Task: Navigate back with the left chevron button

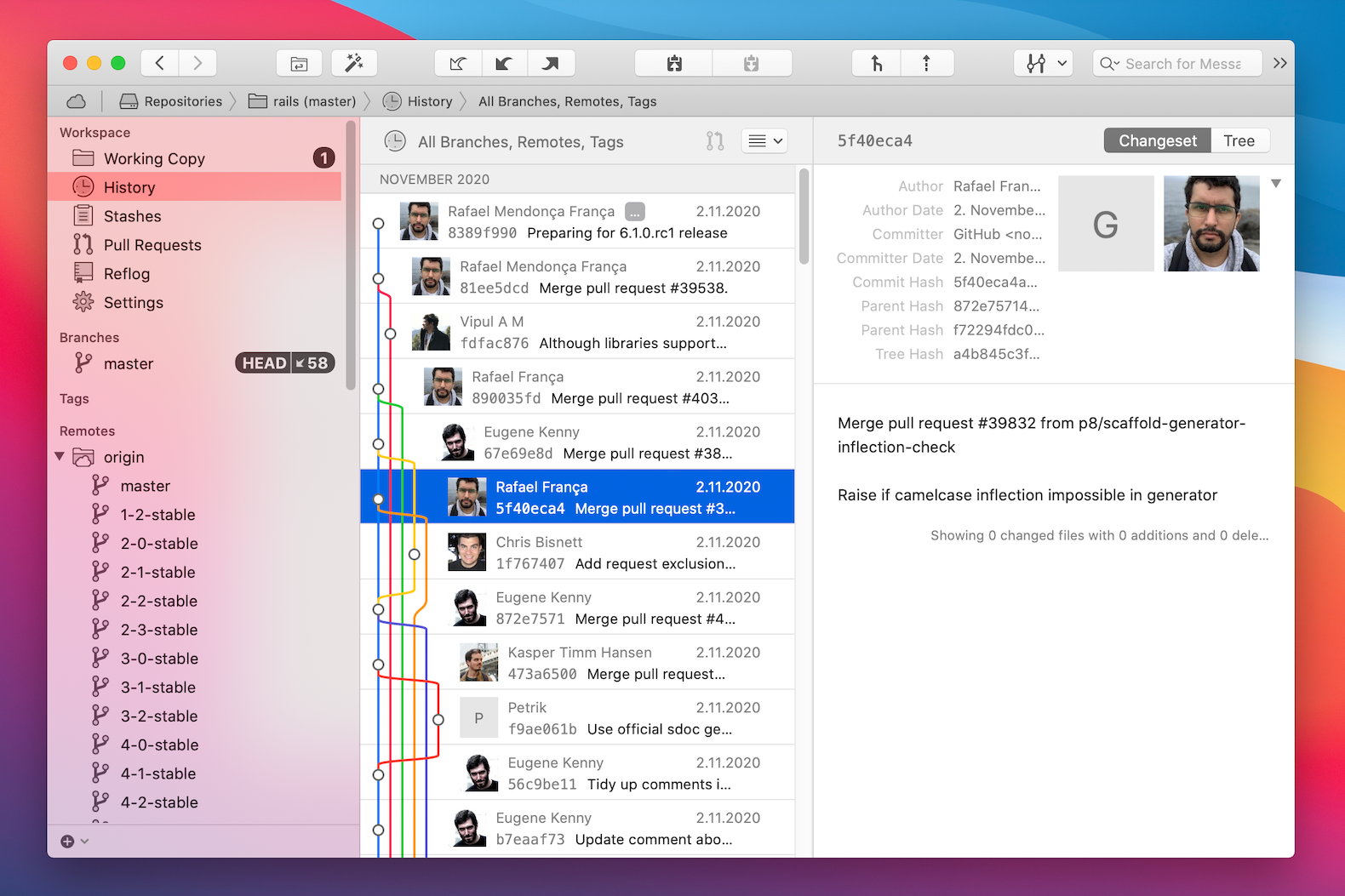Action: tap(160, 64)
